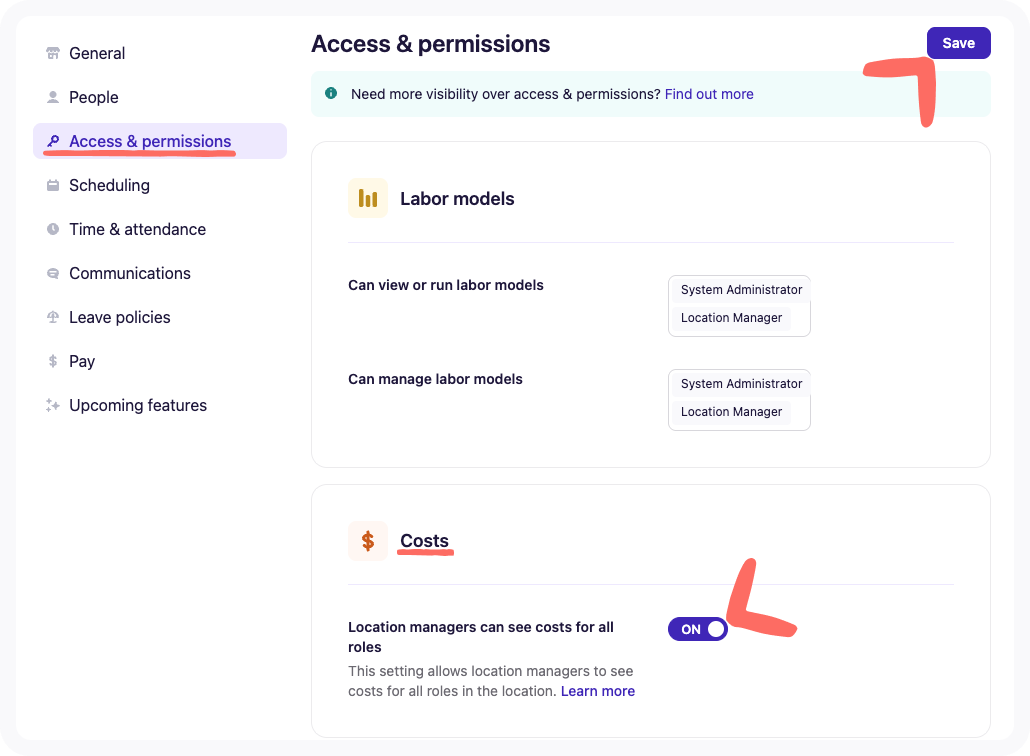Image resolution: width=1030 pixels, height=756 pixels.
Task: Click the General building icon in sidebar
Action: pos(51,53)
